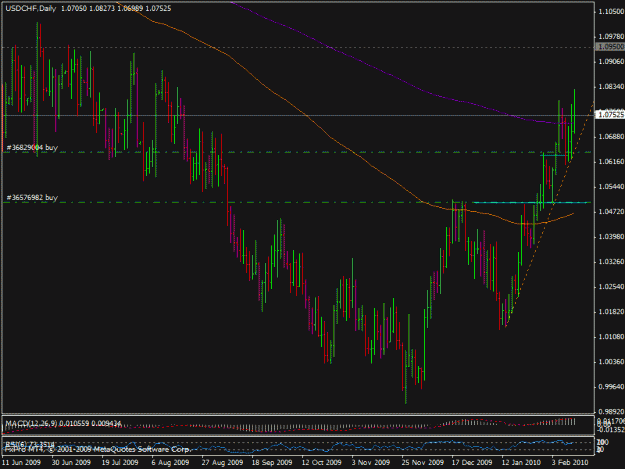Viewport: 625px width, 469px height.
Task: Click the 1.08340 price scale label
Action: point(611,86)
